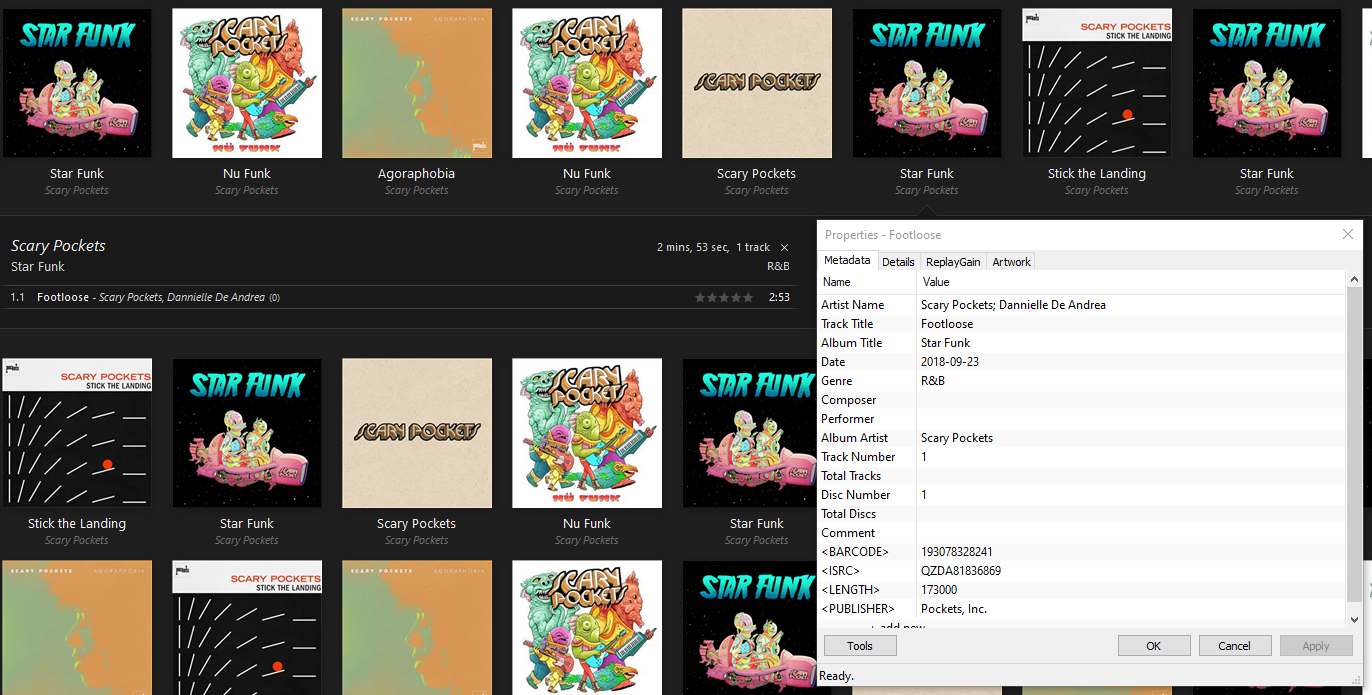Collapse the expanded Star Funk album panel
The image size is (1372, 695).
pyautogui.click(x=784, y=247)
